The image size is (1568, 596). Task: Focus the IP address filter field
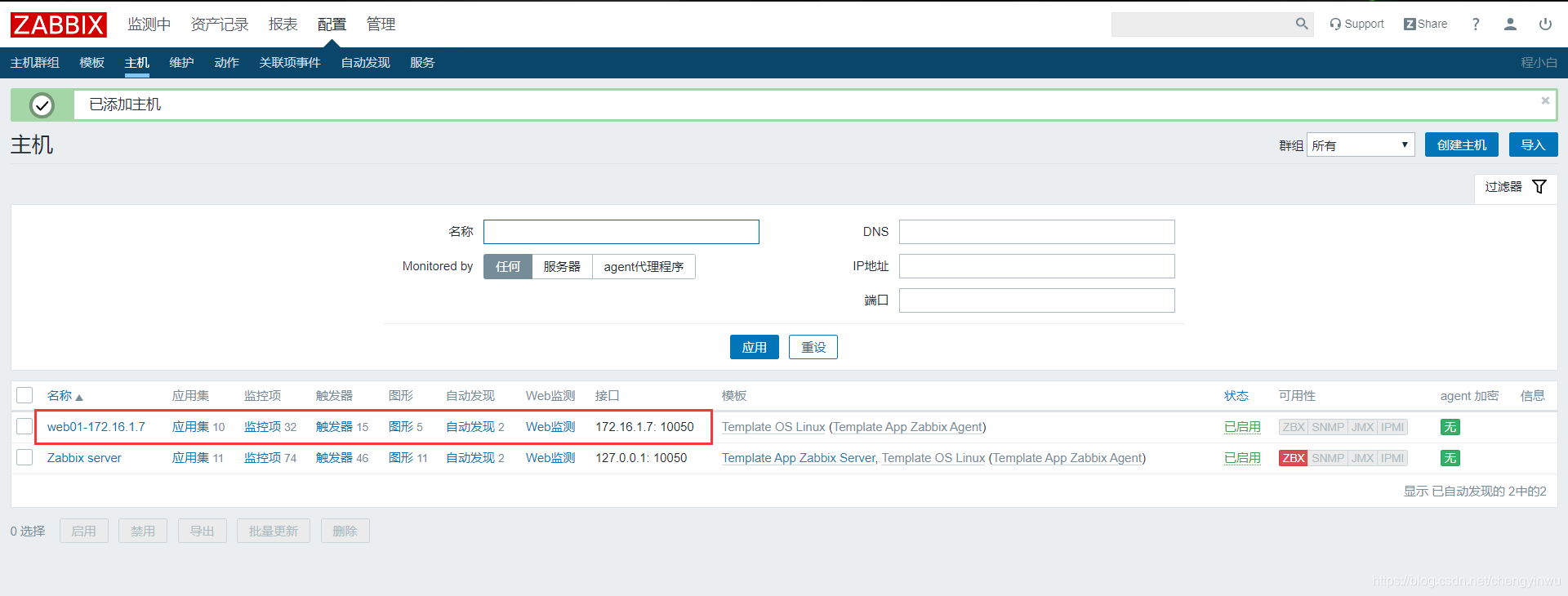tap(1037, 266)
